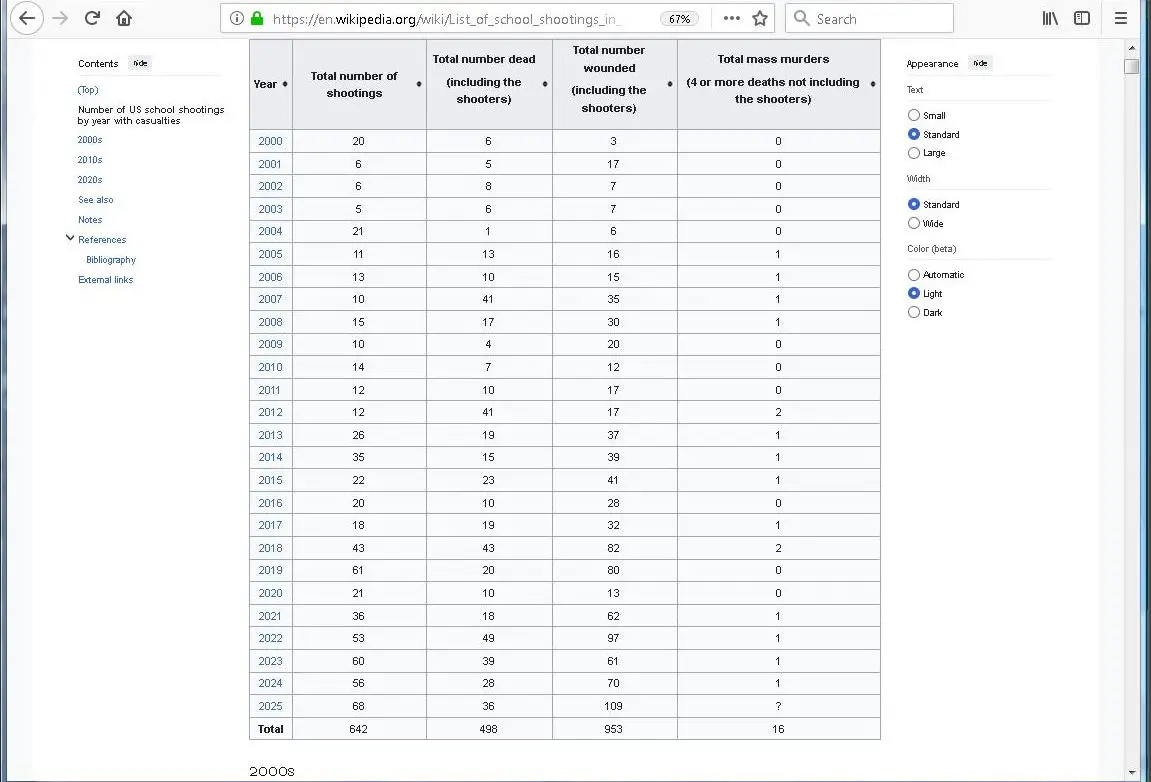The height and width of the screenshot is (782, 1151).
Task: Toggle the sidebar view icon
Action: click(1082, 18)
